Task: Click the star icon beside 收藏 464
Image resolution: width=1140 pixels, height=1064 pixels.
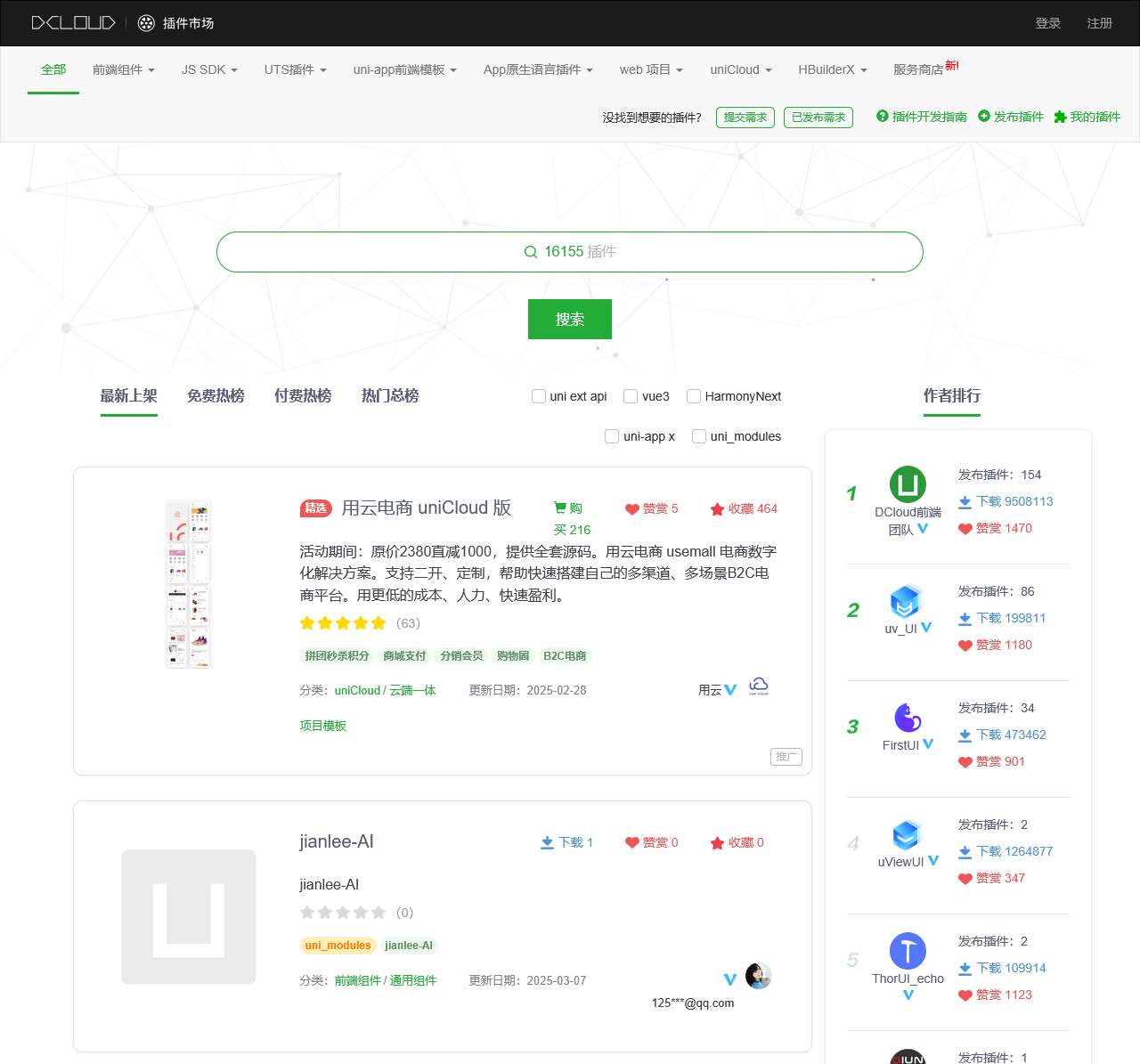Action: [x=717, y=509]
